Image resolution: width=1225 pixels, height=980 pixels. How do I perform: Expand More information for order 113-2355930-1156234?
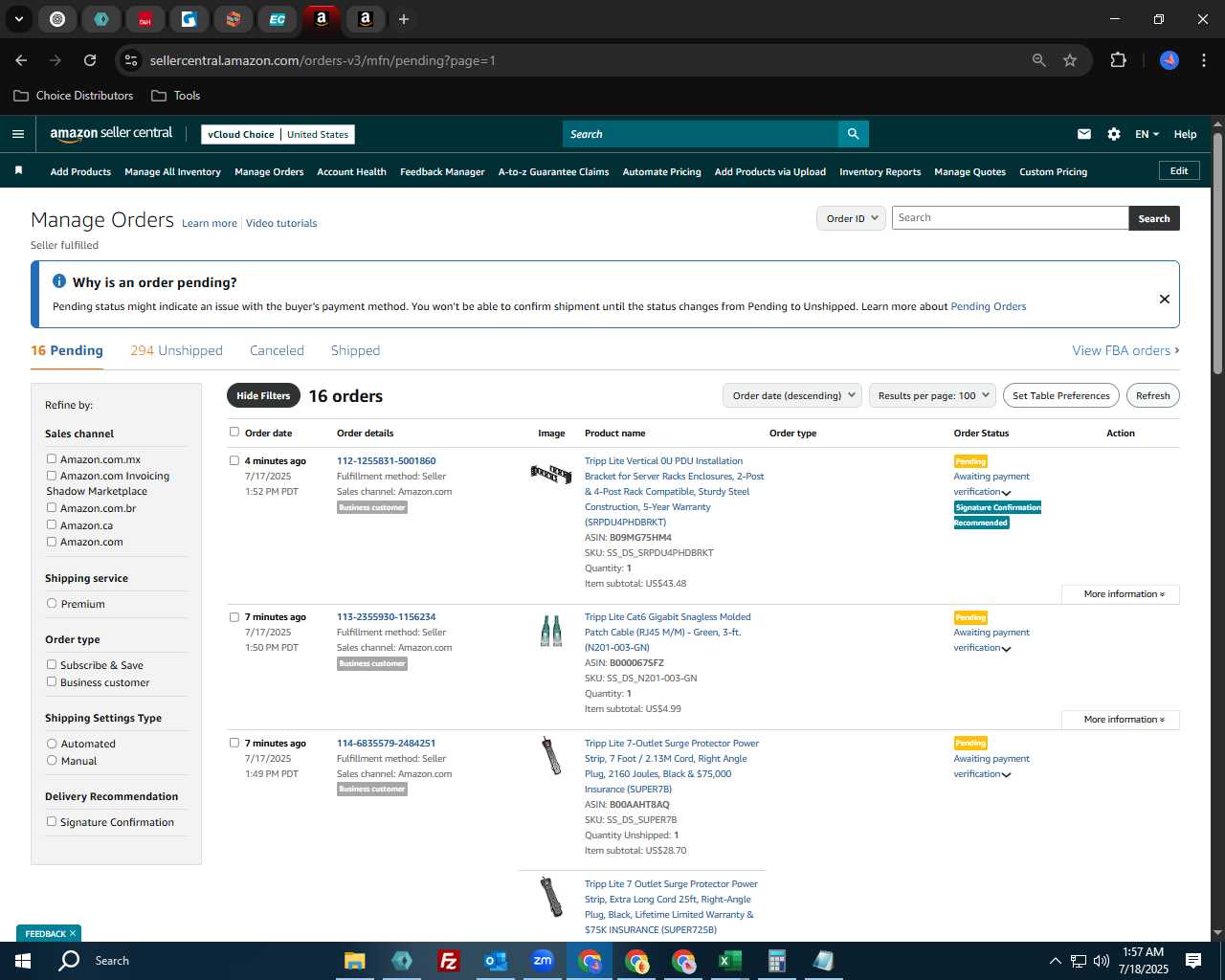1121,720
